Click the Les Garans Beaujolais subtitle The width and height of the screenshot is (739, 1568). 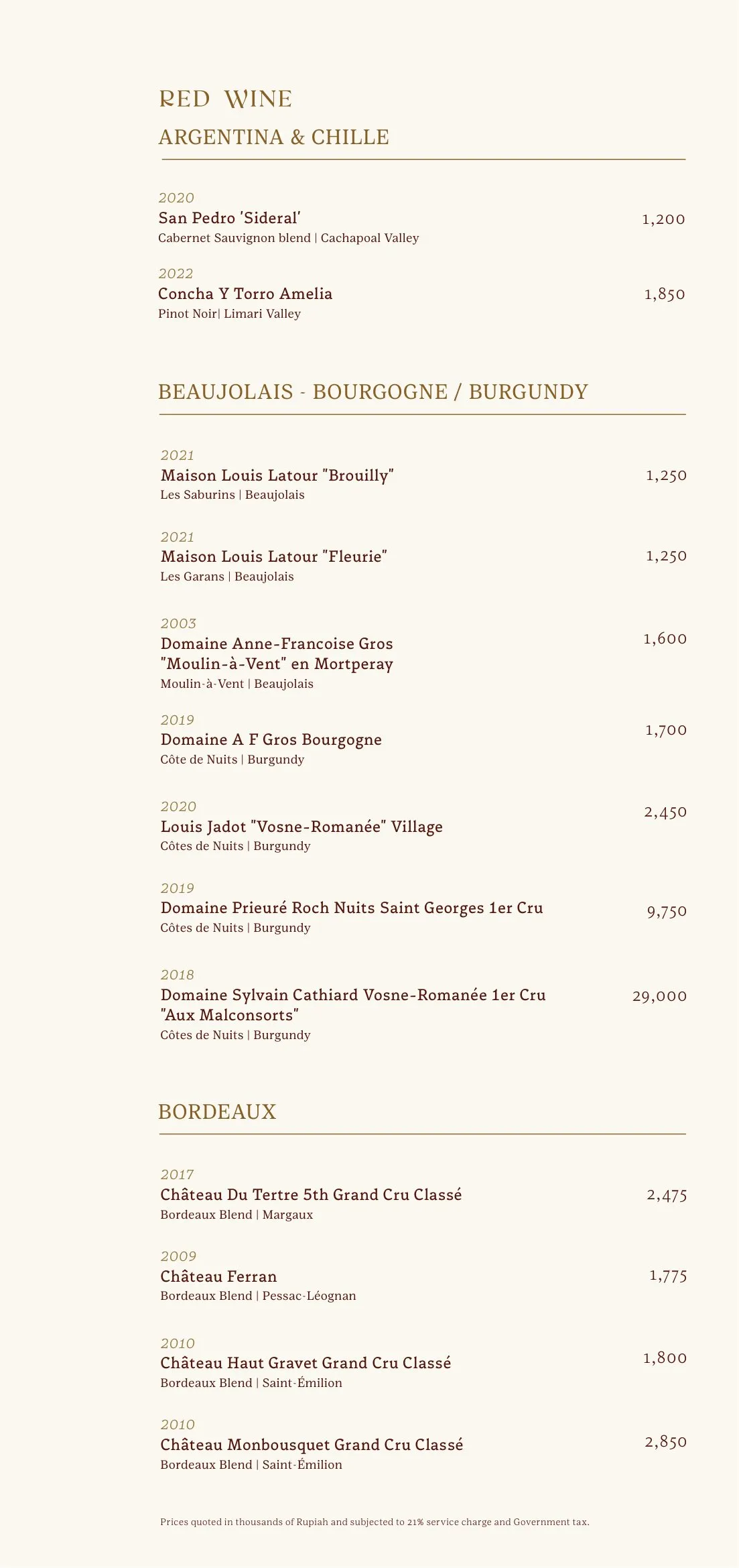(226, 577)
